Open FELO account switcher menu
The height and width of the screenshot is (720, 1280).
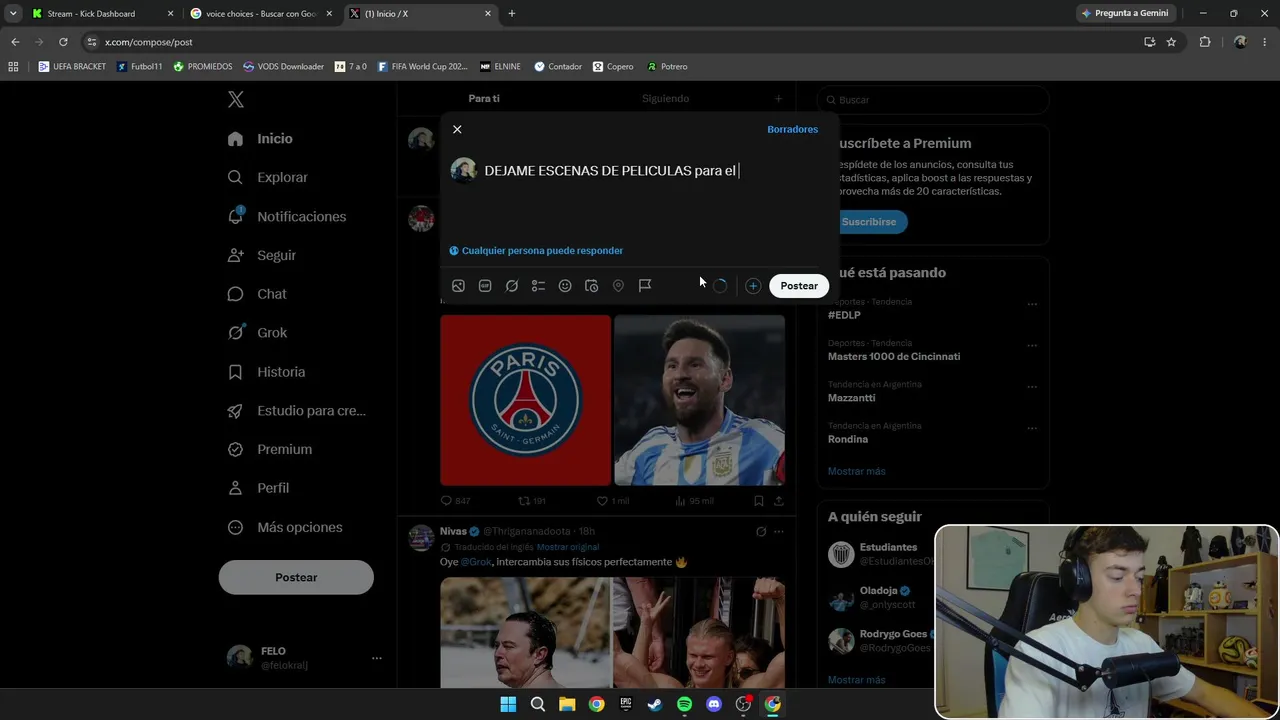coord(305,657)
